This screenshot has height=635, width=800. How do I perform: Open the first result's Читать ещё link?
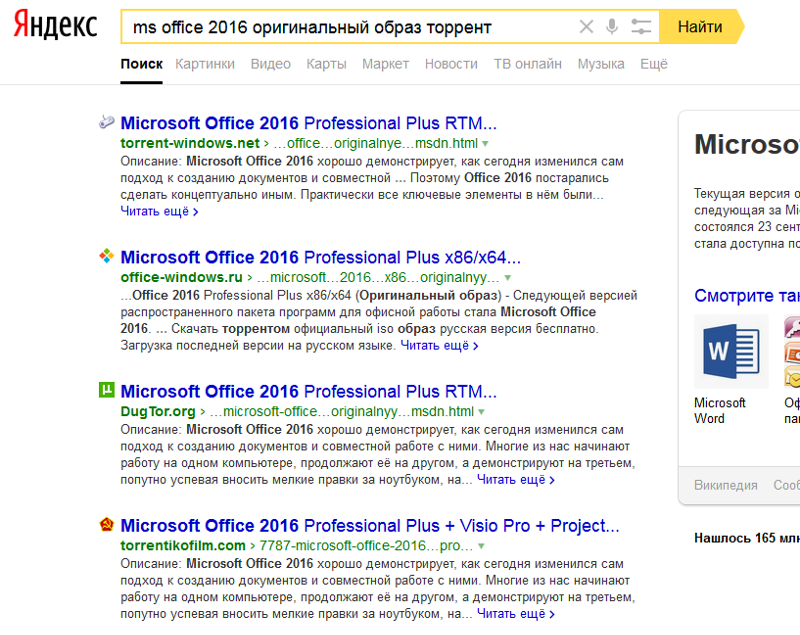[159, 211]
